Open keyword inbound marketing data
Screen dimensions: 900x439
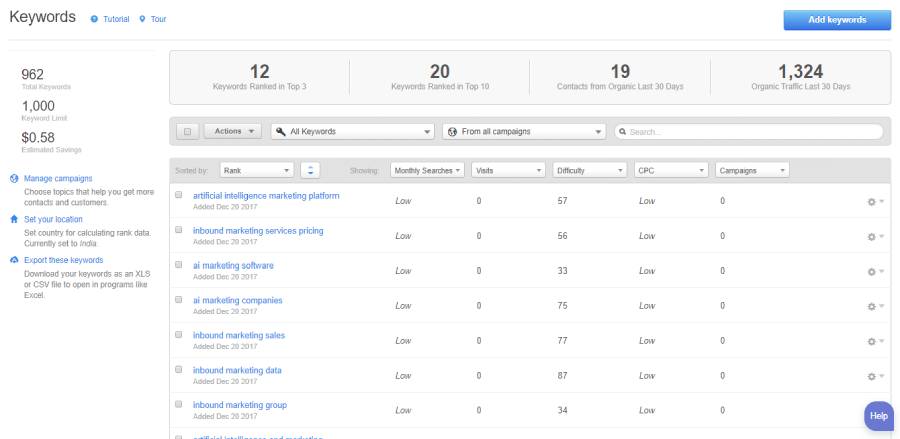point(237,370)
